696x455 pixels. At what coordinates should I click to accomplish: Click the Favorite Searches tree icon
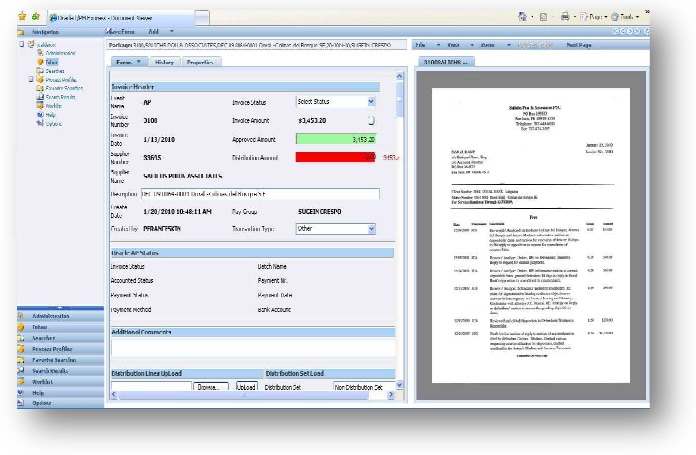pos(40,88)
